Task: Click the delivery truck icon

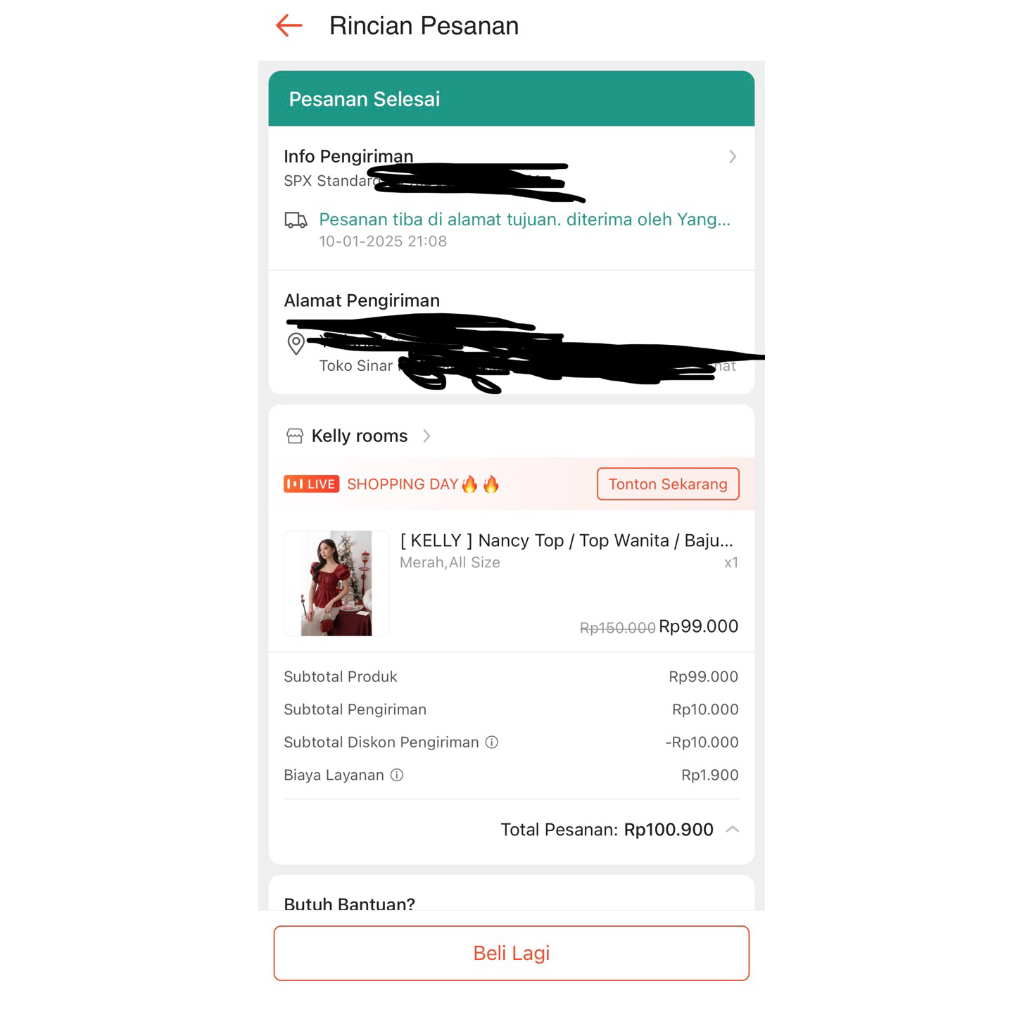Action: [296, 220]
